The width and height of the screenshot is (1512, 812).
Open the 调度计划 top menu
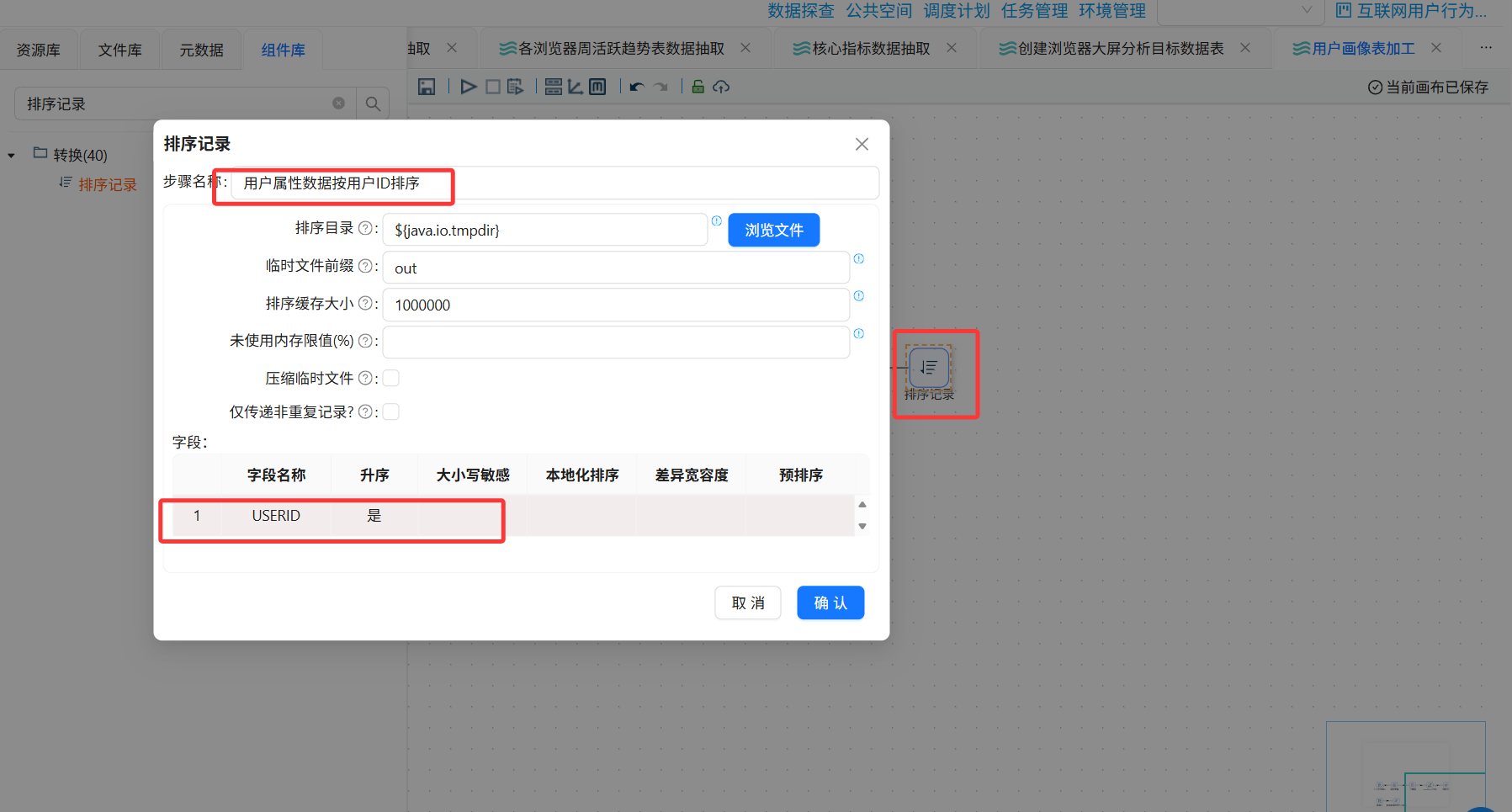click(957, 11)
